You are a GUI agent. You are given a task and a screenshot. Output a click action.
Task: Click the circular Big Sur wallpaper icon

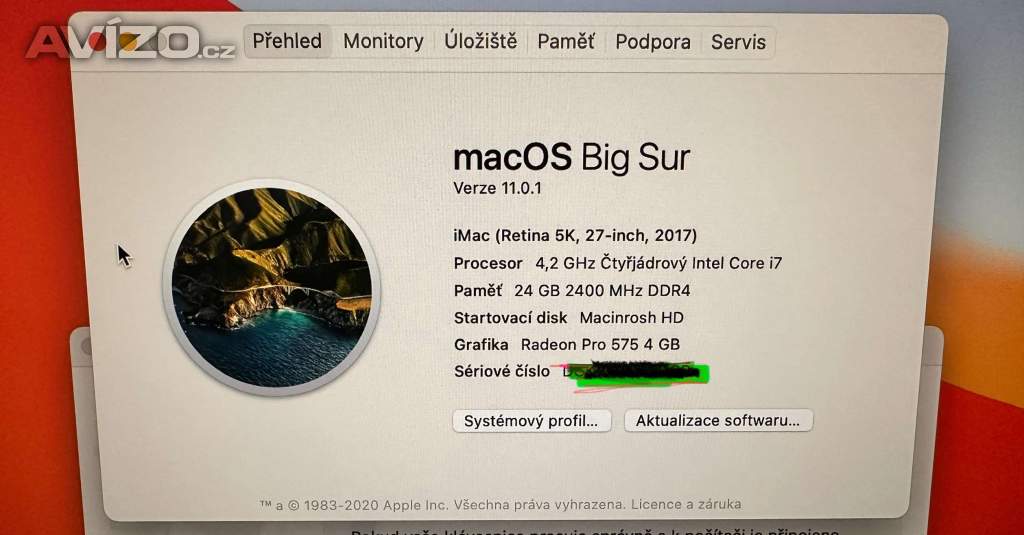tap(272, 287)
